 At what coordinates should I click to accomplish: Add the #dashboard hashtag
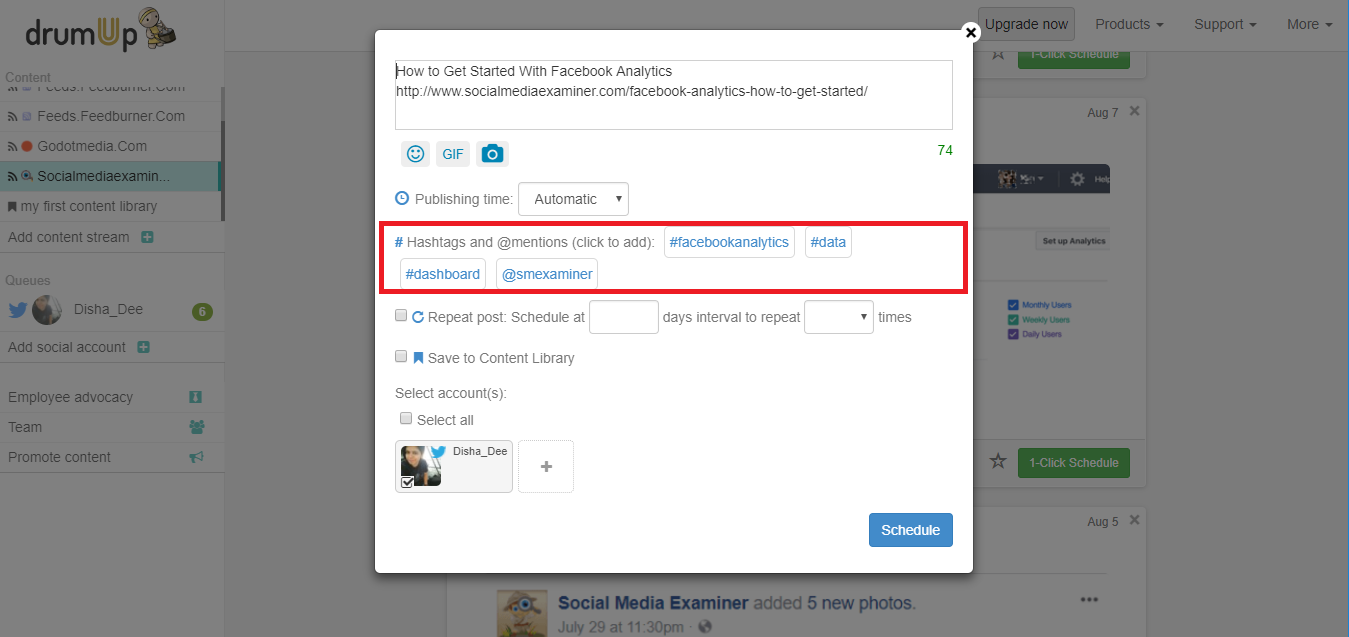(x=442, y=274)
